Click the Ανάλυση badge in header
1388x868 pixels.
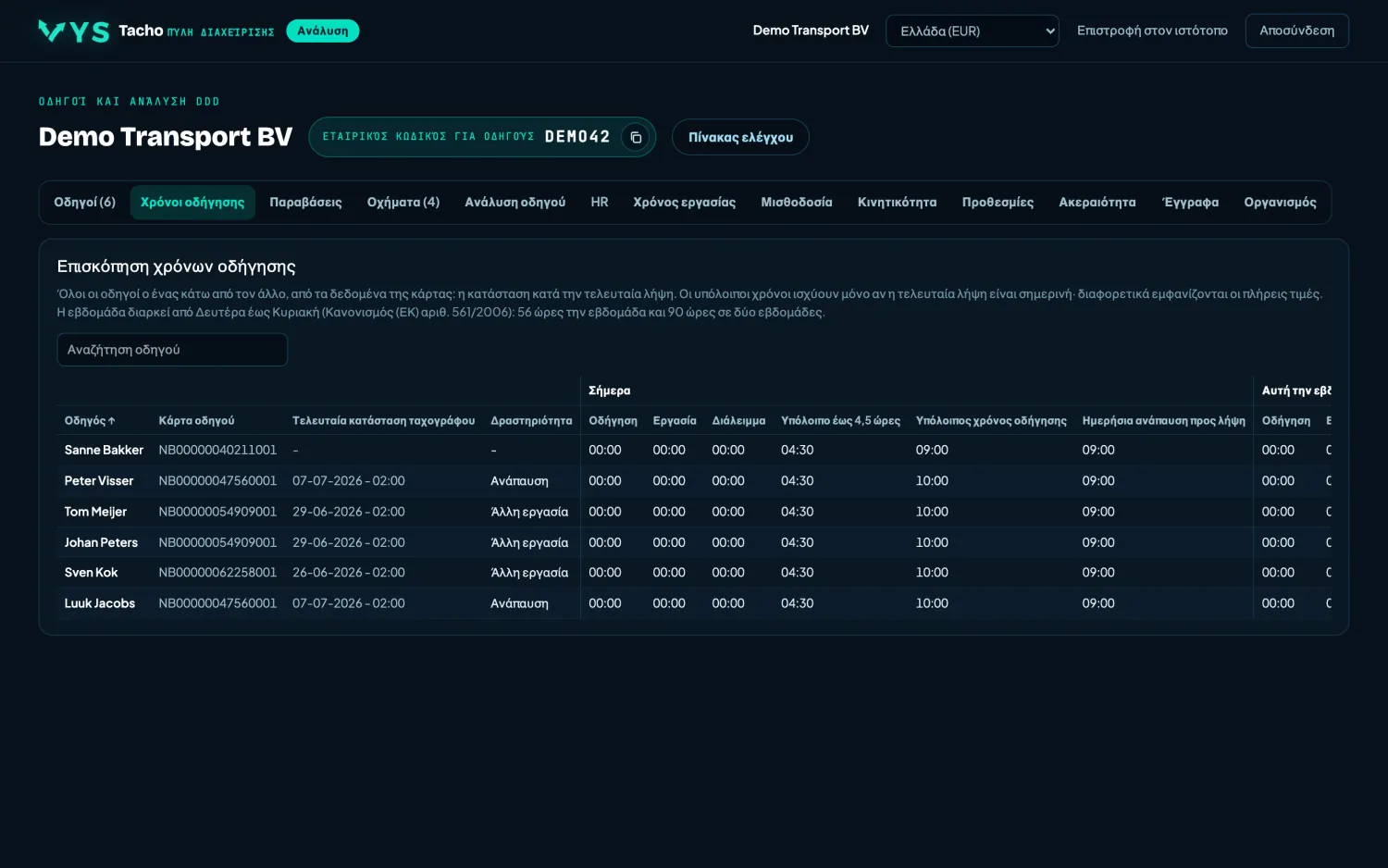click(323, 31)
